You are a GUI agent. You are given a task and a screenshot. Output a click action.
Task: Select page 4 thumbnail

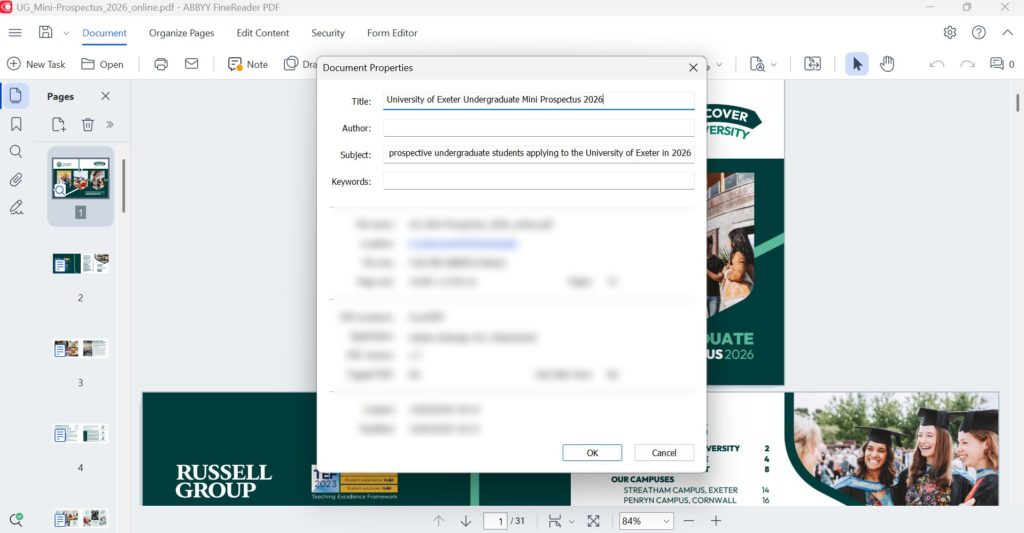pos(80,433)
